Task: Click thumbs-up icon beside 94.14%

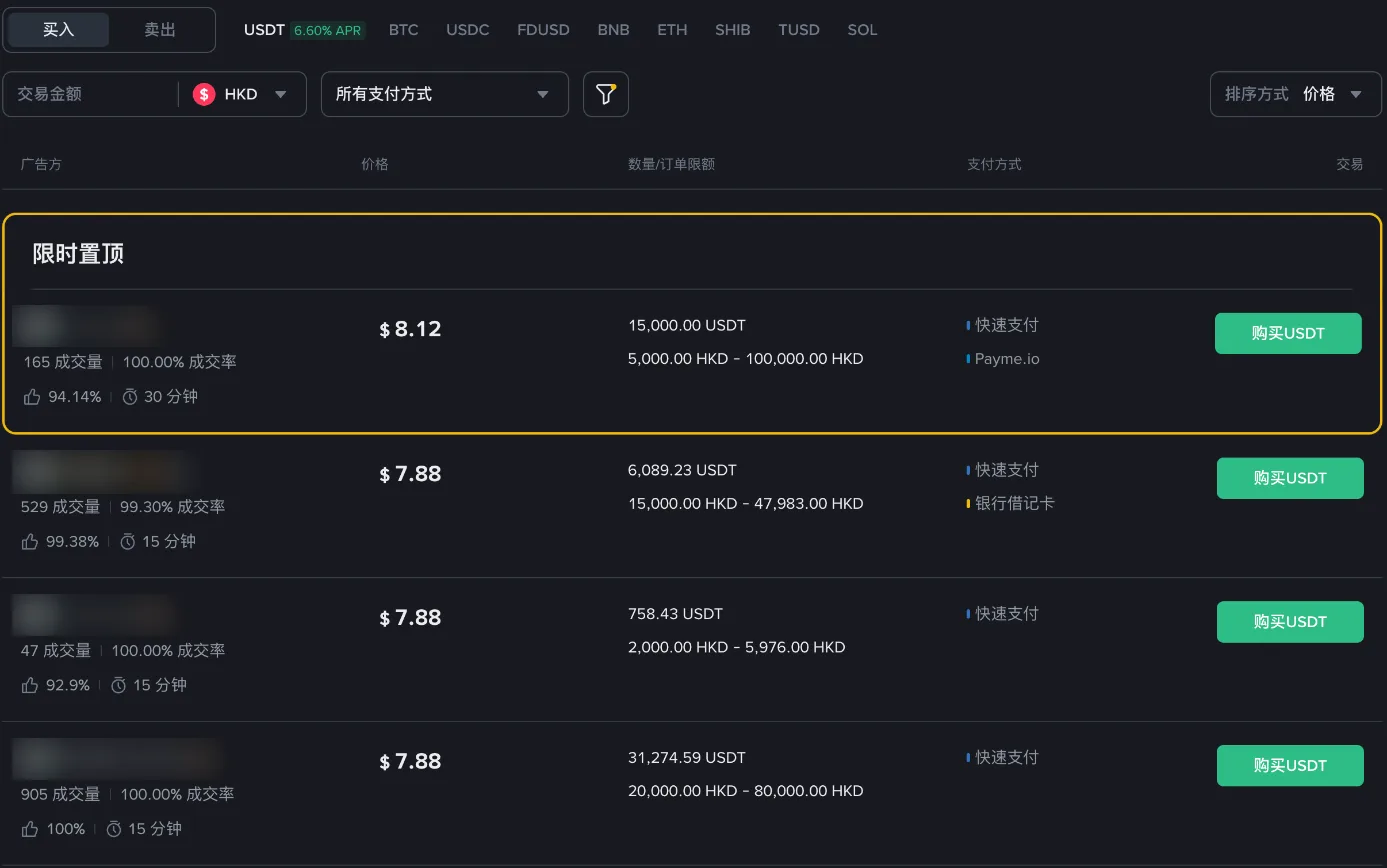Action: click(x=32, y=397)
